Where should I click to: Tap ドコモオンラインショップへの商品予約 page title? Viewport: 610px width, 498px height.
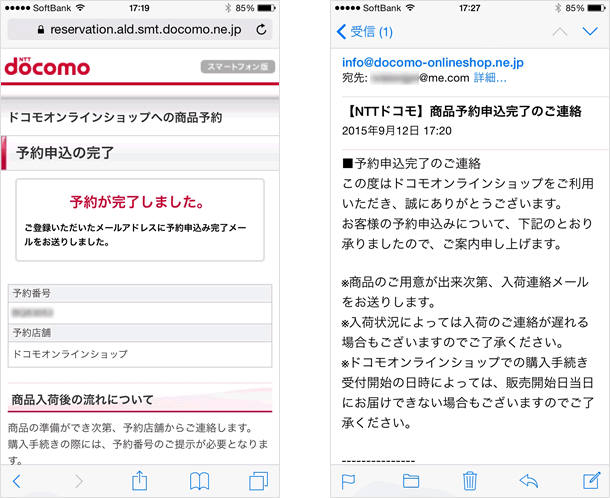click(115, 117)
